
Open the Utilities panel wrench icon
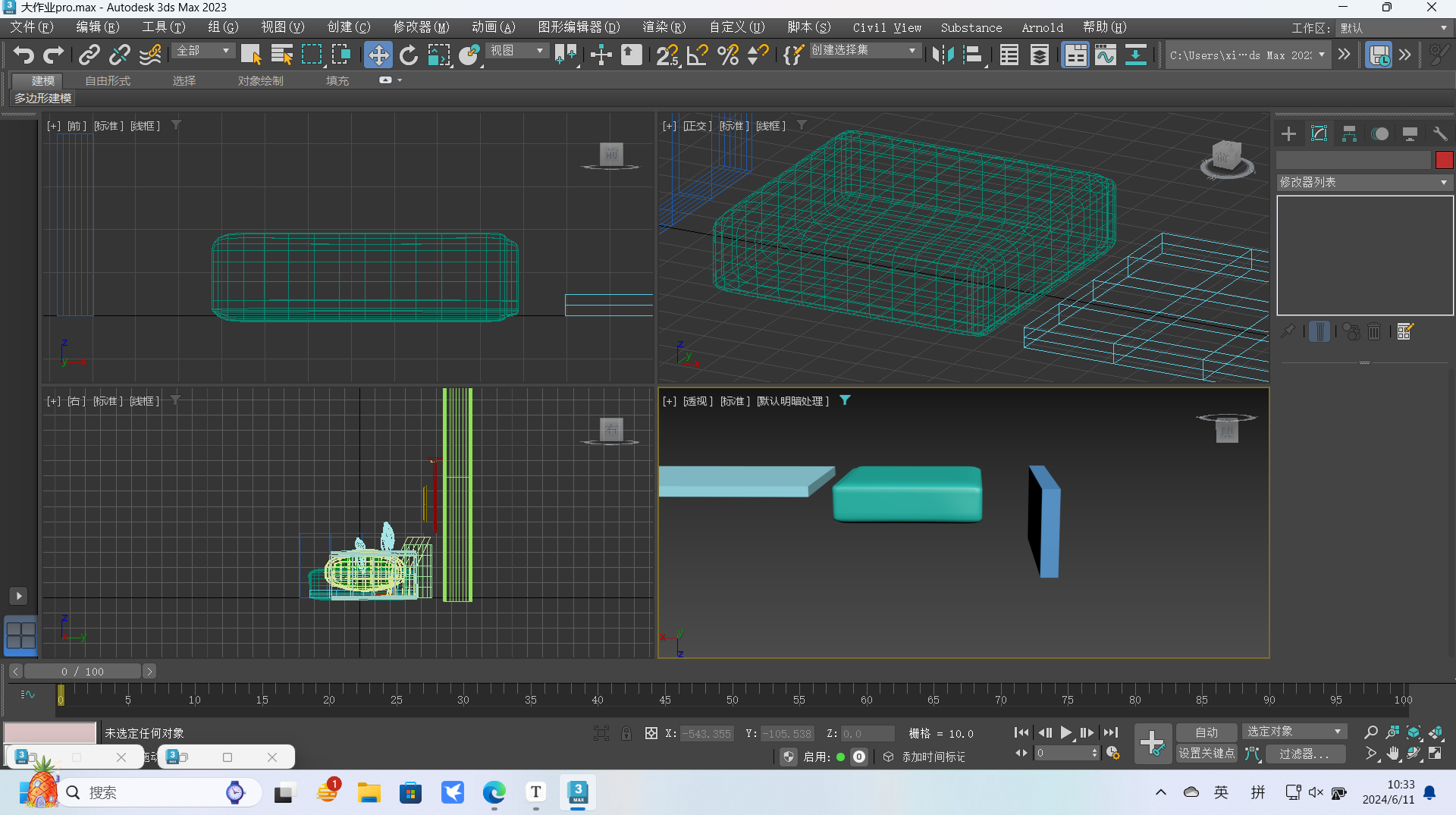click(x=1439, y=133)
